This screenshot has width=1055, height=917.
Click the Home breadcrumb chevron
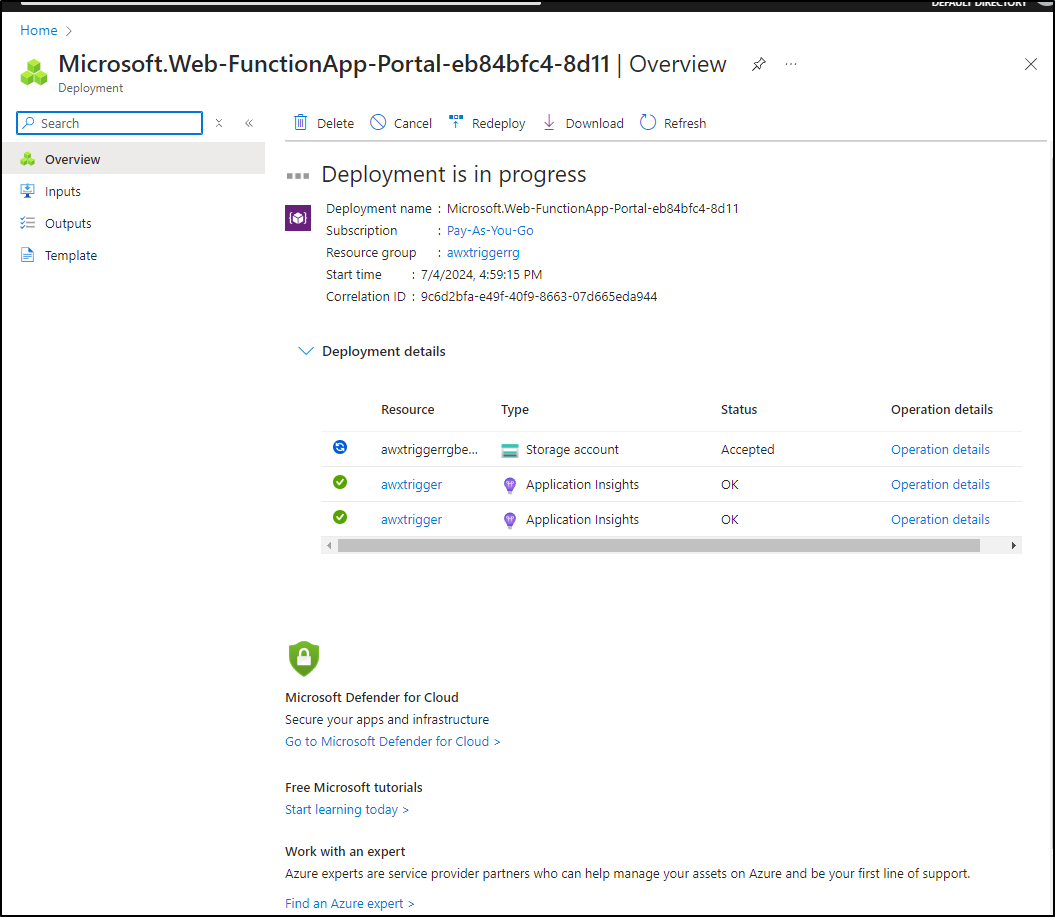click(x=69, y=31)
